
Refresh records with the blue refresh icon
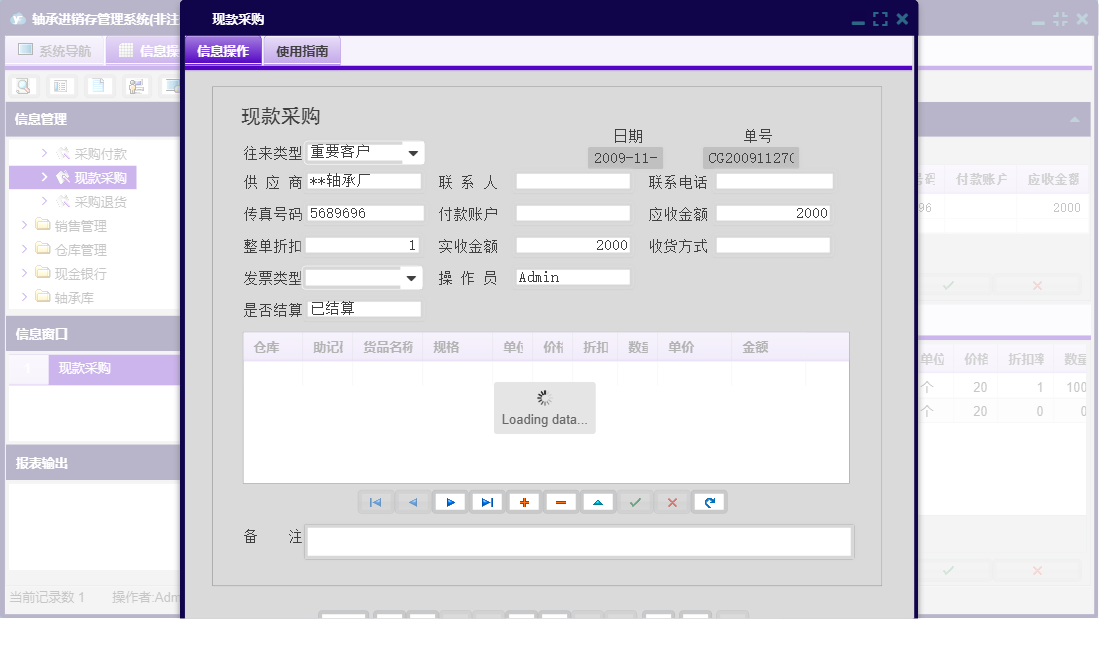point(709,502)
